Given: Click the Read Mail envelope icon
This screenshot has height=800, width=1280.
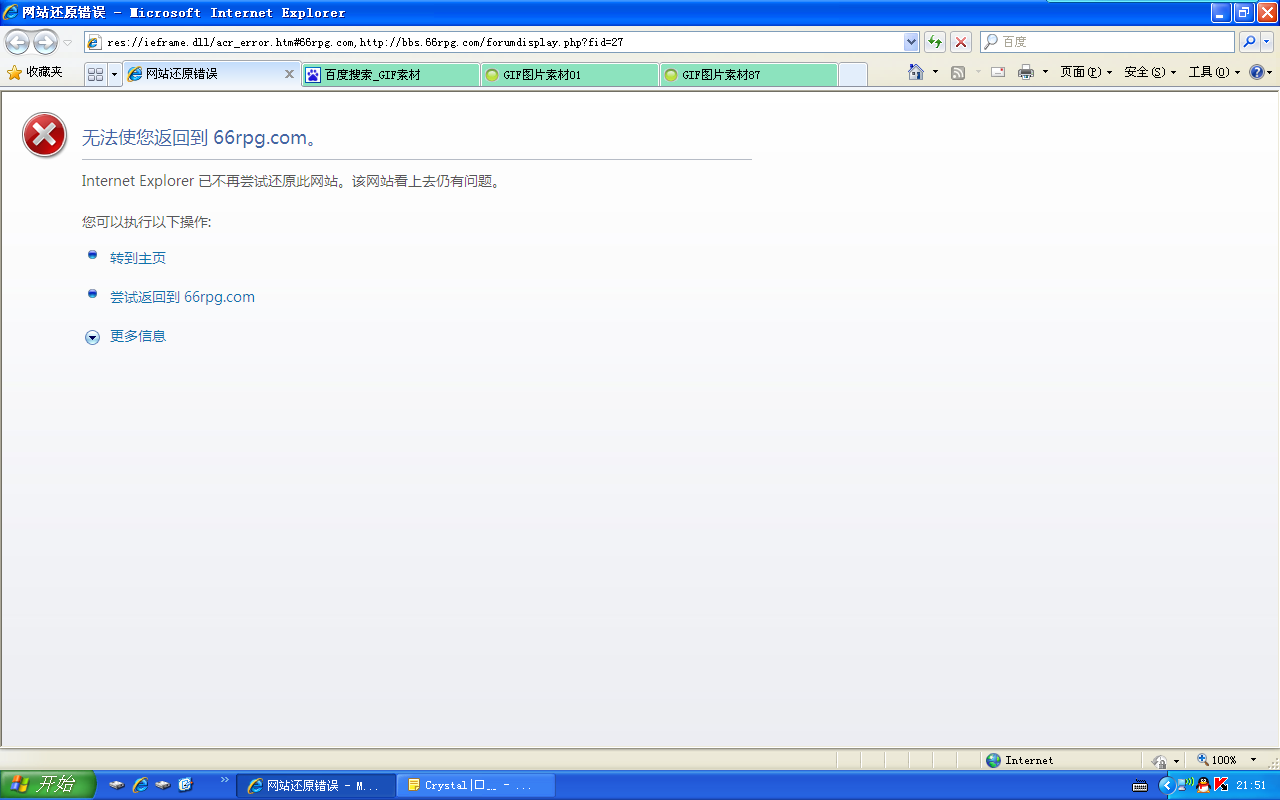Looking at the screenshot, I should (998, 72).
